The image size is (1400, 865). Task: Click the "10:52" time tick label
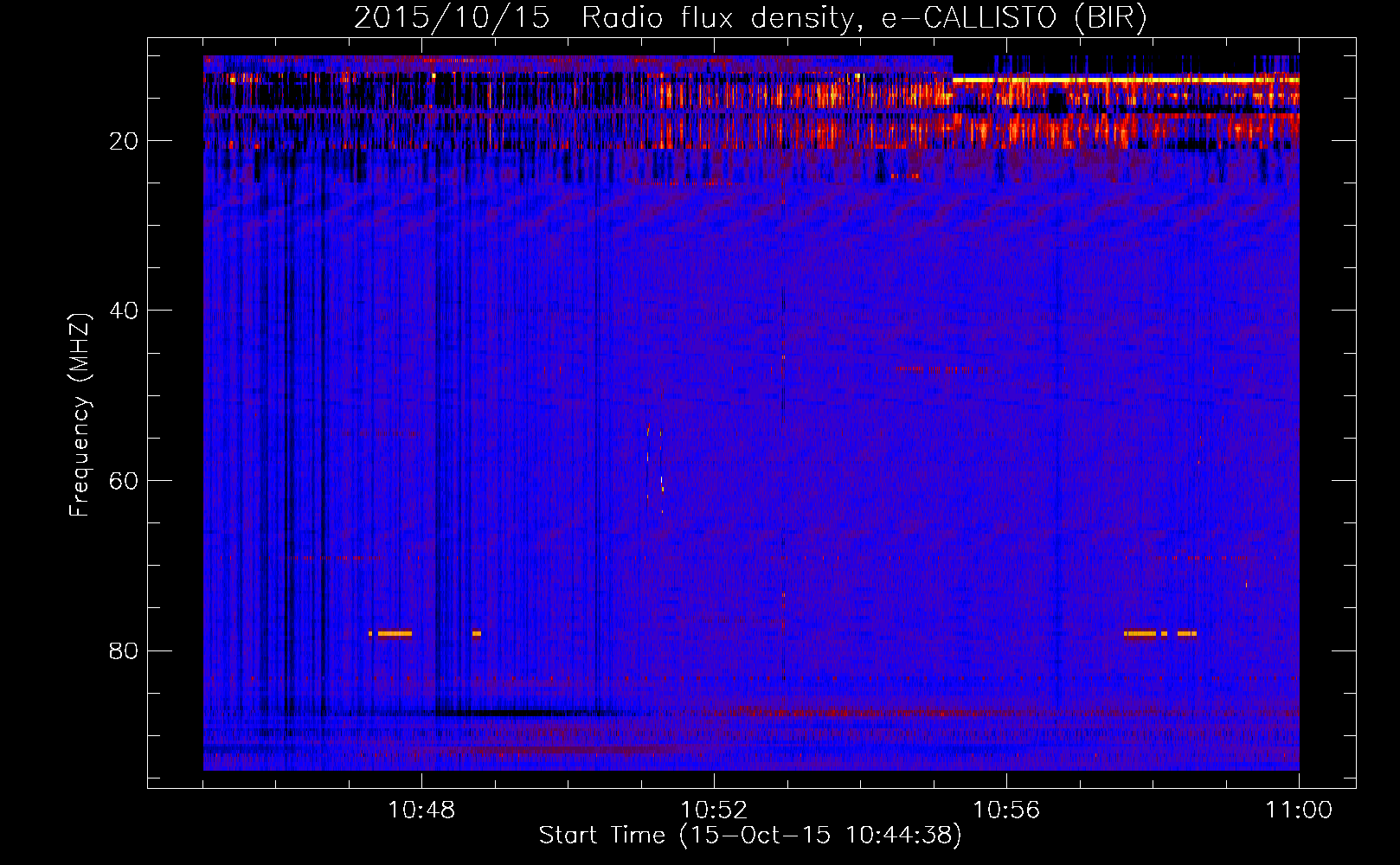[x=714, y=811]
